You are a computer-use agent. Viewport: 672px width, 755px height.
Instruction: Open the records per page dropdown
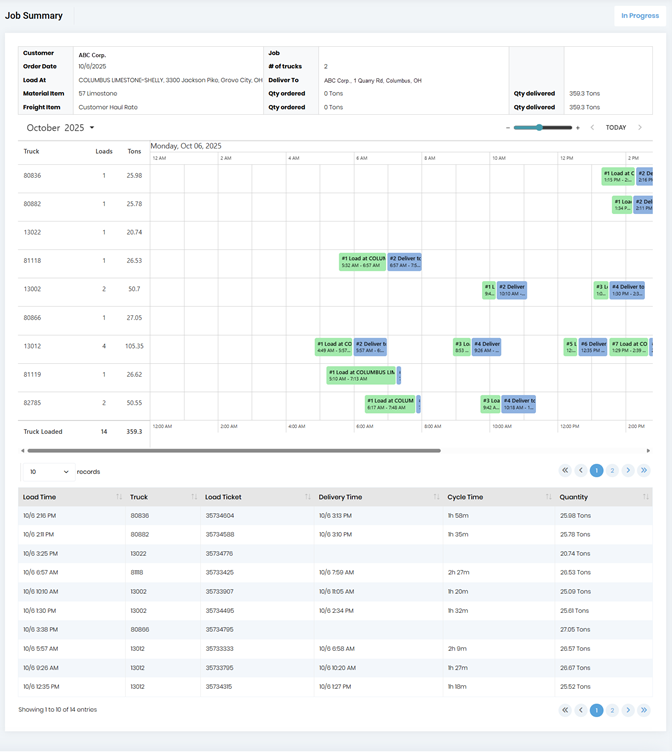pos(46,471)
